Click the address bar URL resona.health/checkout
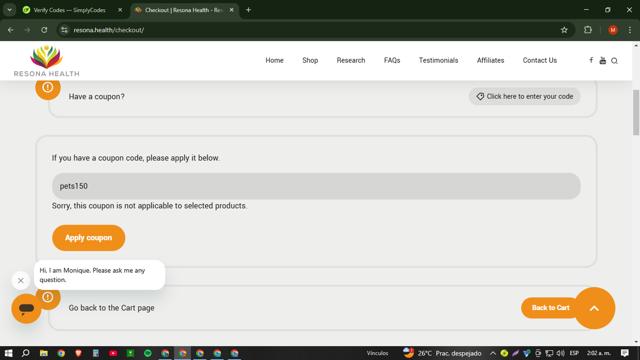640x360 pixels. click(x=109, y=30)
